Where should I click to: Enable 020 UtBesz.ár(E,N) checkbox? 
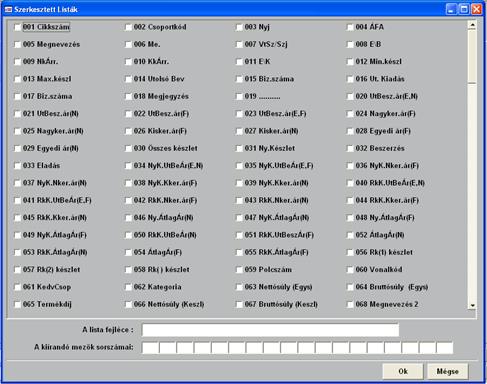tap(350, 96)
